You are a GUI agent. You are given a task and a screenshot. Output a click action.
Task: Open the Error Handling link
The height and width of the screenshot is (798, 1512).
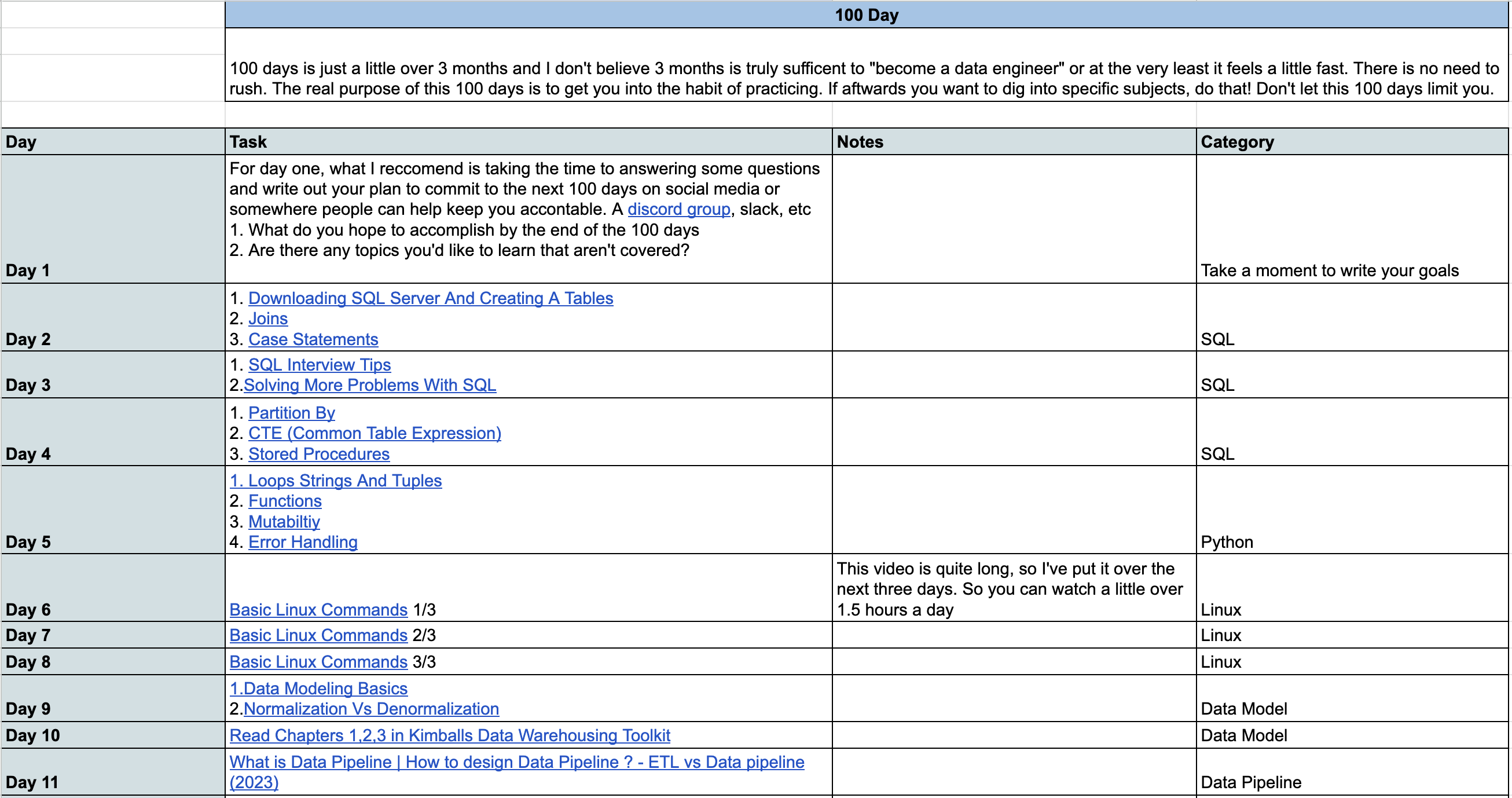pos(303,542)
